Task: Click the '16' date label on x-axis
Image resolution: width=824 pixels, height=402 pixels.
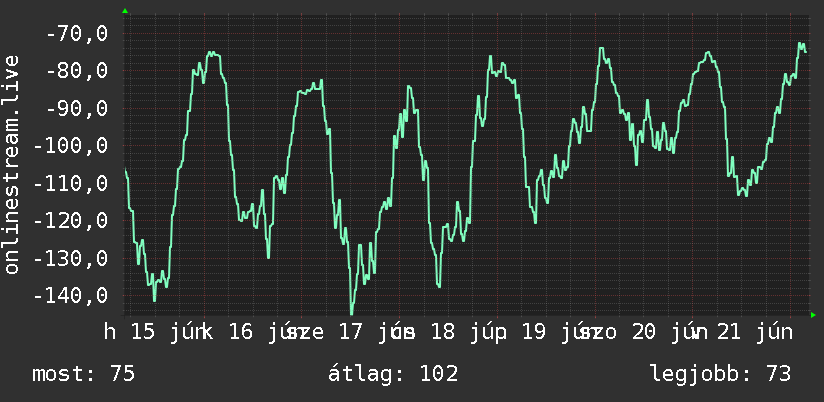Action: (x=241, y=332)
